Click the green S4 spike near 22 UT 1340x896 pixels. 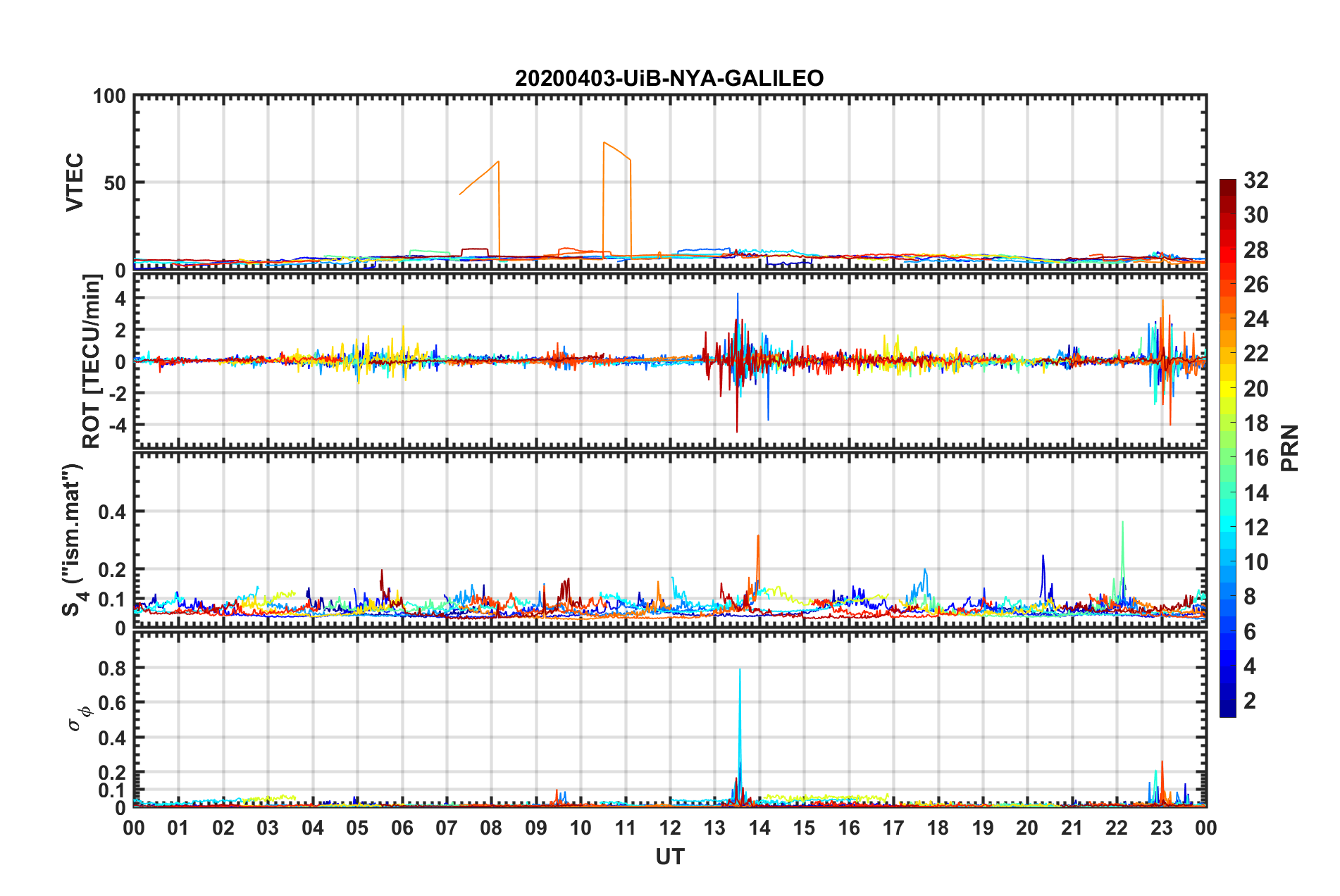click(1122, 523)
